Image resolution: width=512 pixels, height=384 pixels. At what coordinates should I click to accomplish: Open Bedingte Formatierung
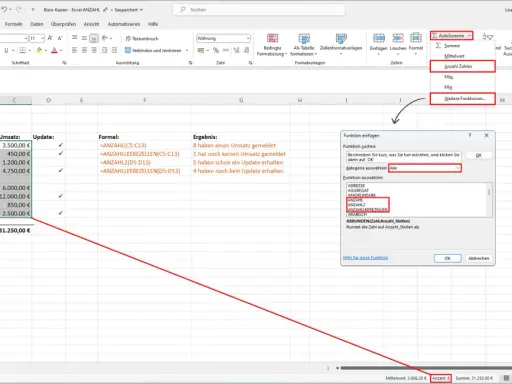(x=272, y=45)
